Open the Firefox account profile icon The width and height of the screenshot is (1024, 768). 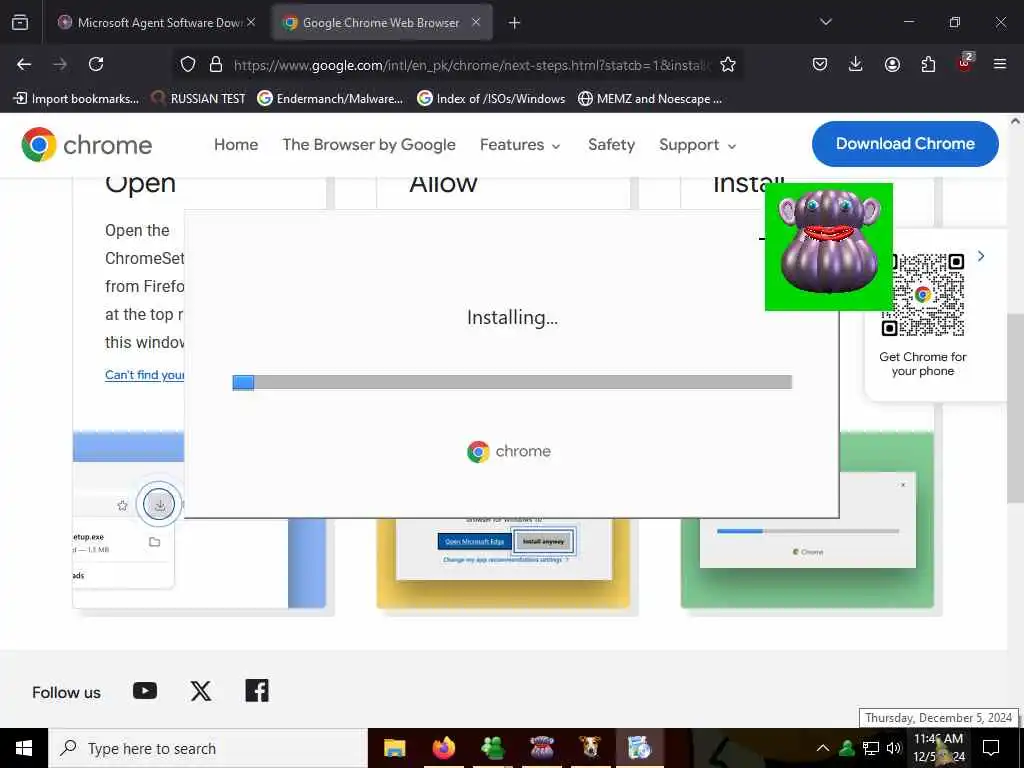click(892, 64)
